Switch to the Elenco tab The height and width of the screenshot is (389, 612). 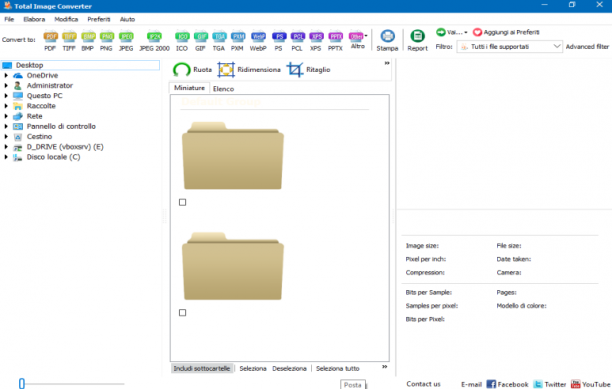224,89
